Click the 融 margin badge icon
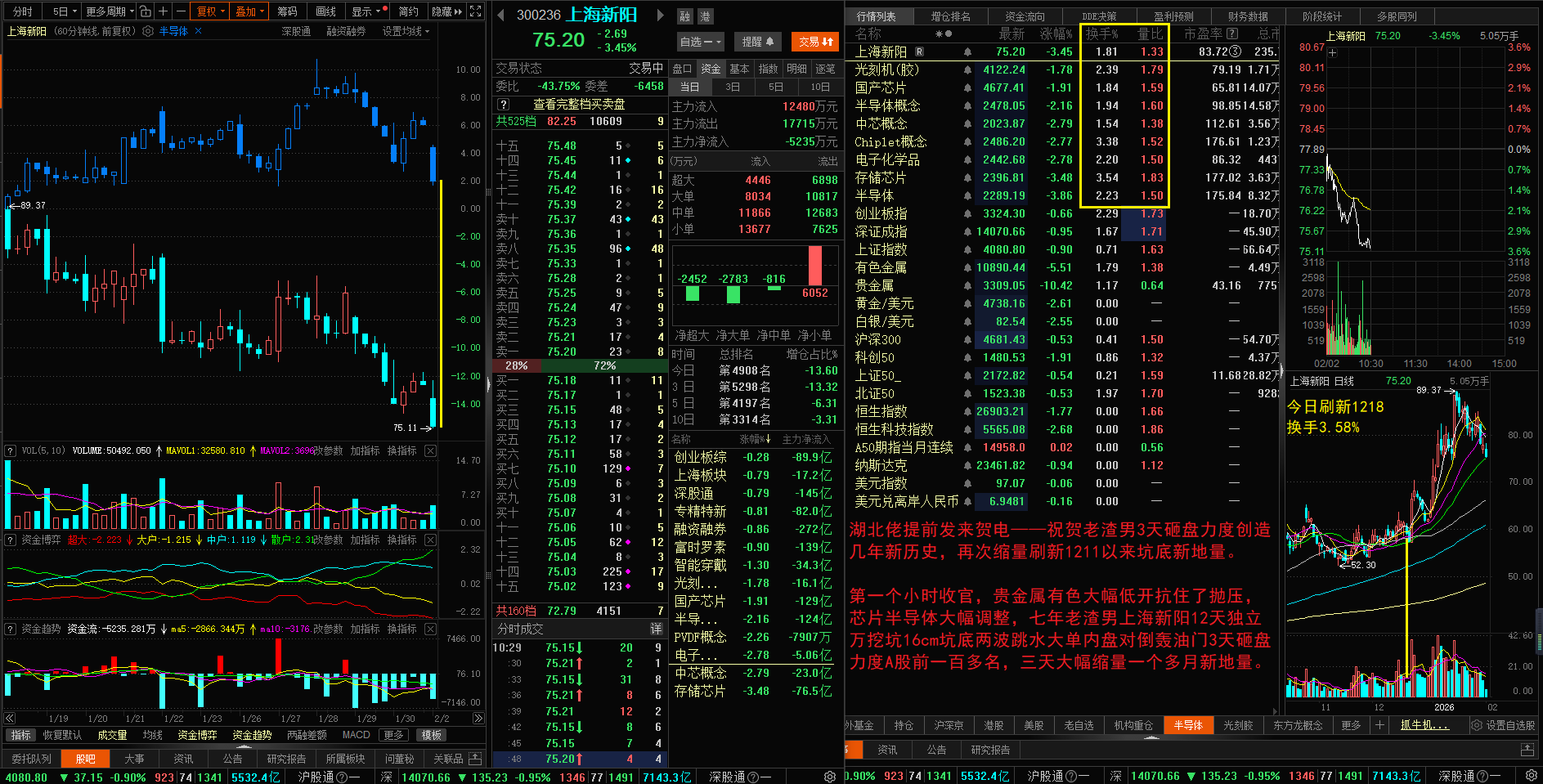Image resolution: width=1543 pixels, height=784 pixels. [x=684, y=16]
